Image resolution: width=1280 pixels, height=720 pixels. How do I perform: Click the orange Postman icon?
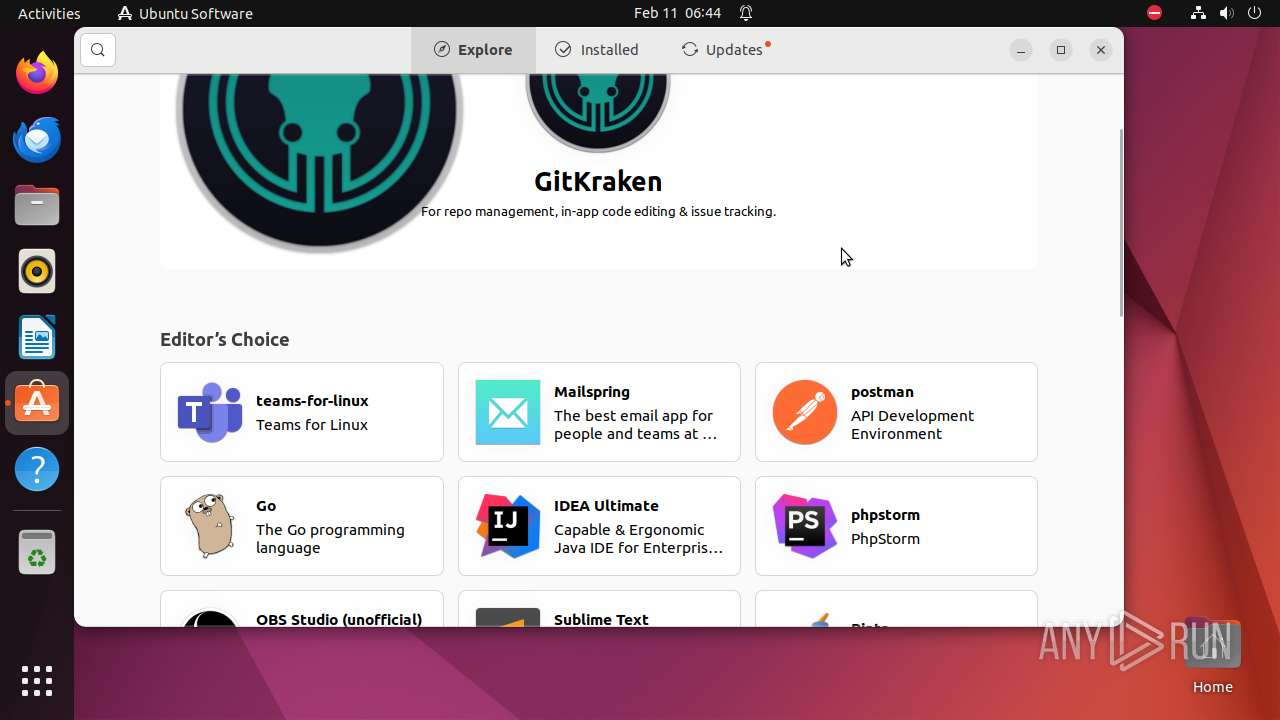point(805,412)
